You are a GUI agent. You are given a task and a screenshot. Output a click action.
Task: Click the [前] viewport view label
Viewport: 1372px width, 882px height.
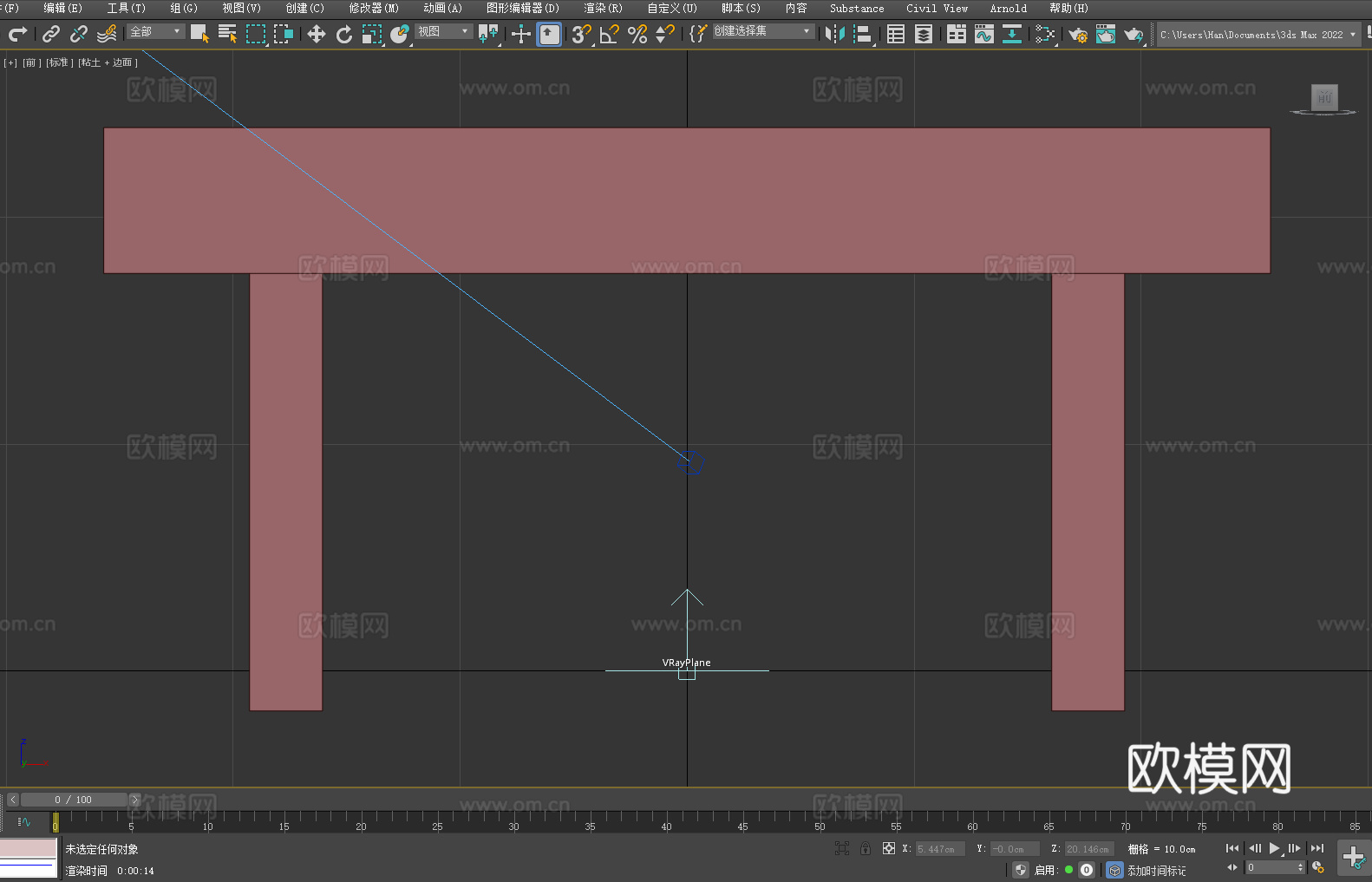(32, 62)
